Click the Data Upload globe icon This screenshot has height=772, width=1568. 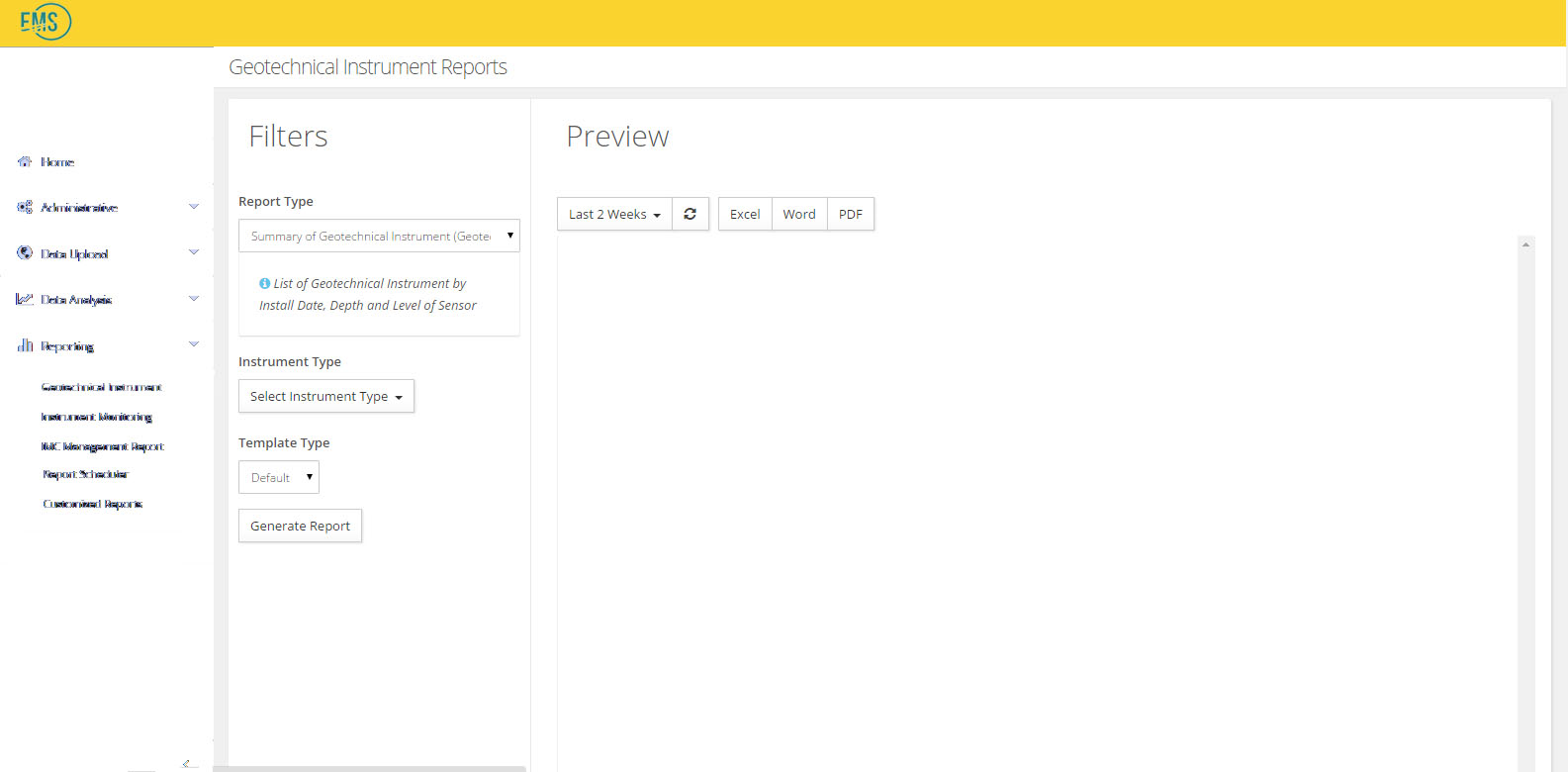pos(25,253)
